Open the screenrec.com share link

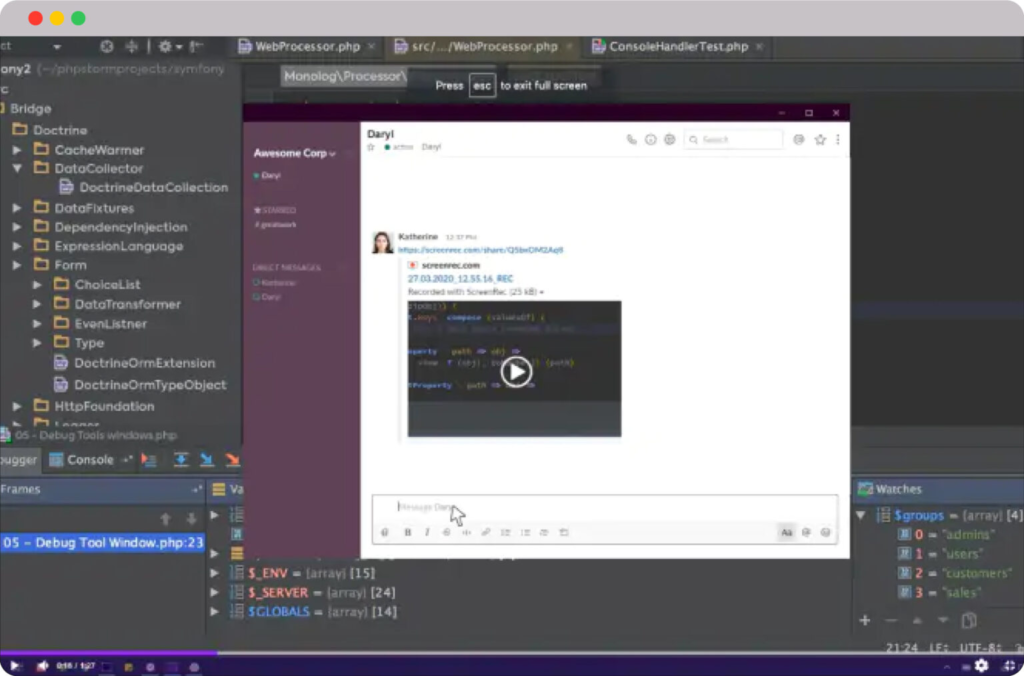click(x=480, y=250)
